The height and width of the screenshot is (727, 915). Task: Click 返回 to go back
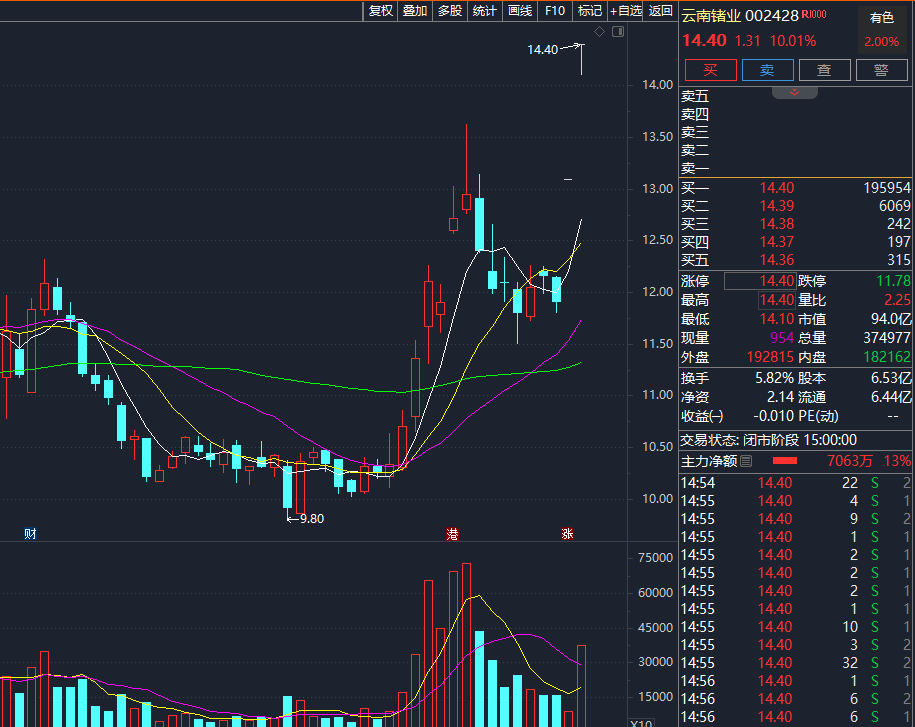coord(661,11)
